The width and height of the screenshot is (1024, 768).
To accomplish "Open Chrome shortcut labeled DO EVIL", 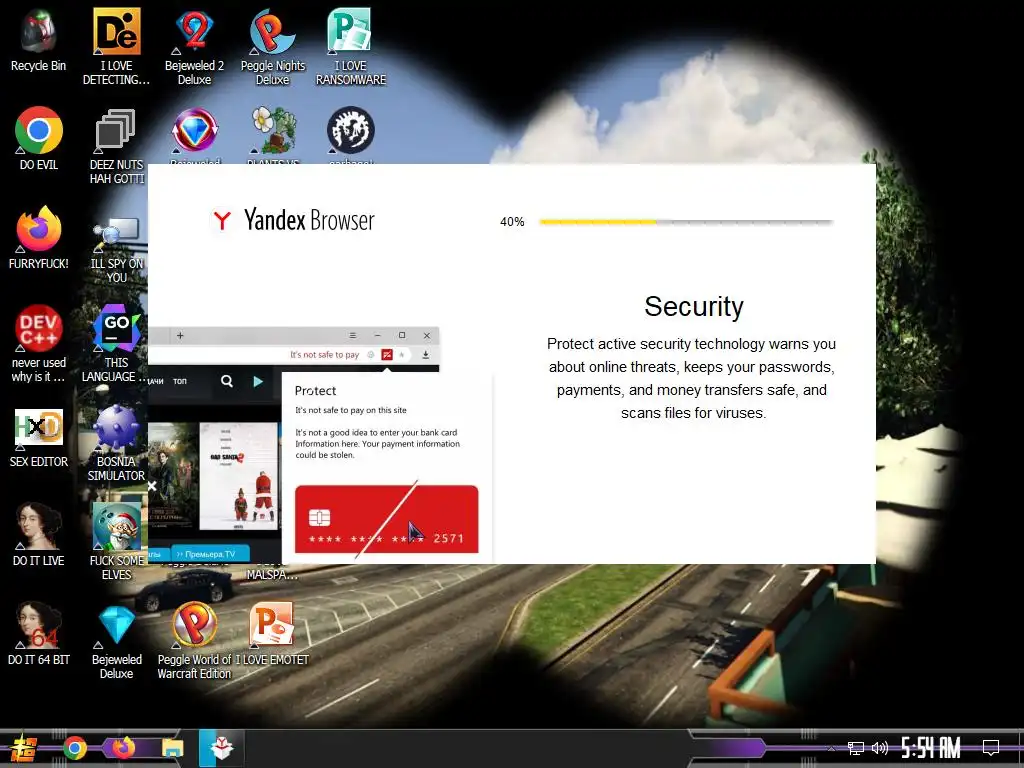I will pos(39,138).
